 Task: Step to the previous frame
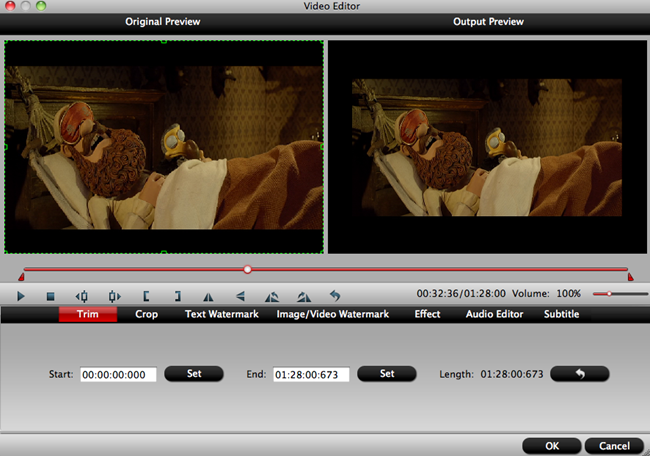pos(82,296)
